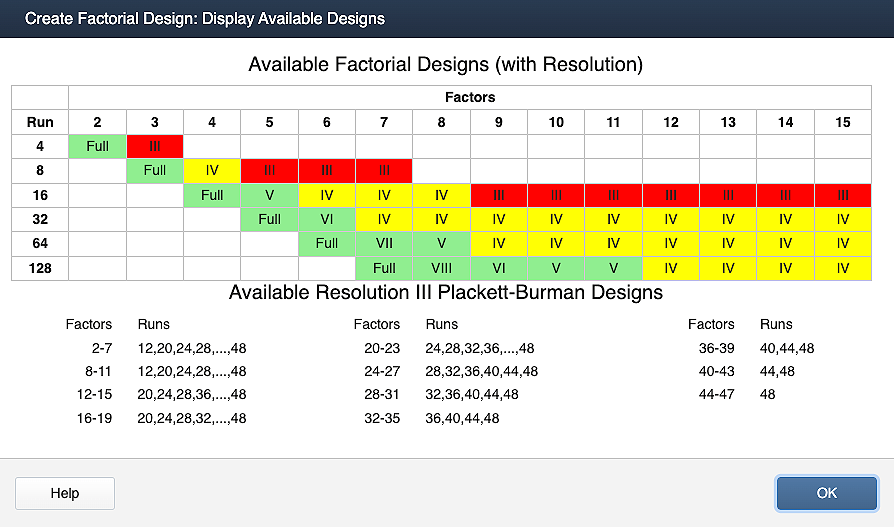Select the yellow IV cell in the 8-run row
The width and height of the screenshot is (894, 527).
pos(212,170)
